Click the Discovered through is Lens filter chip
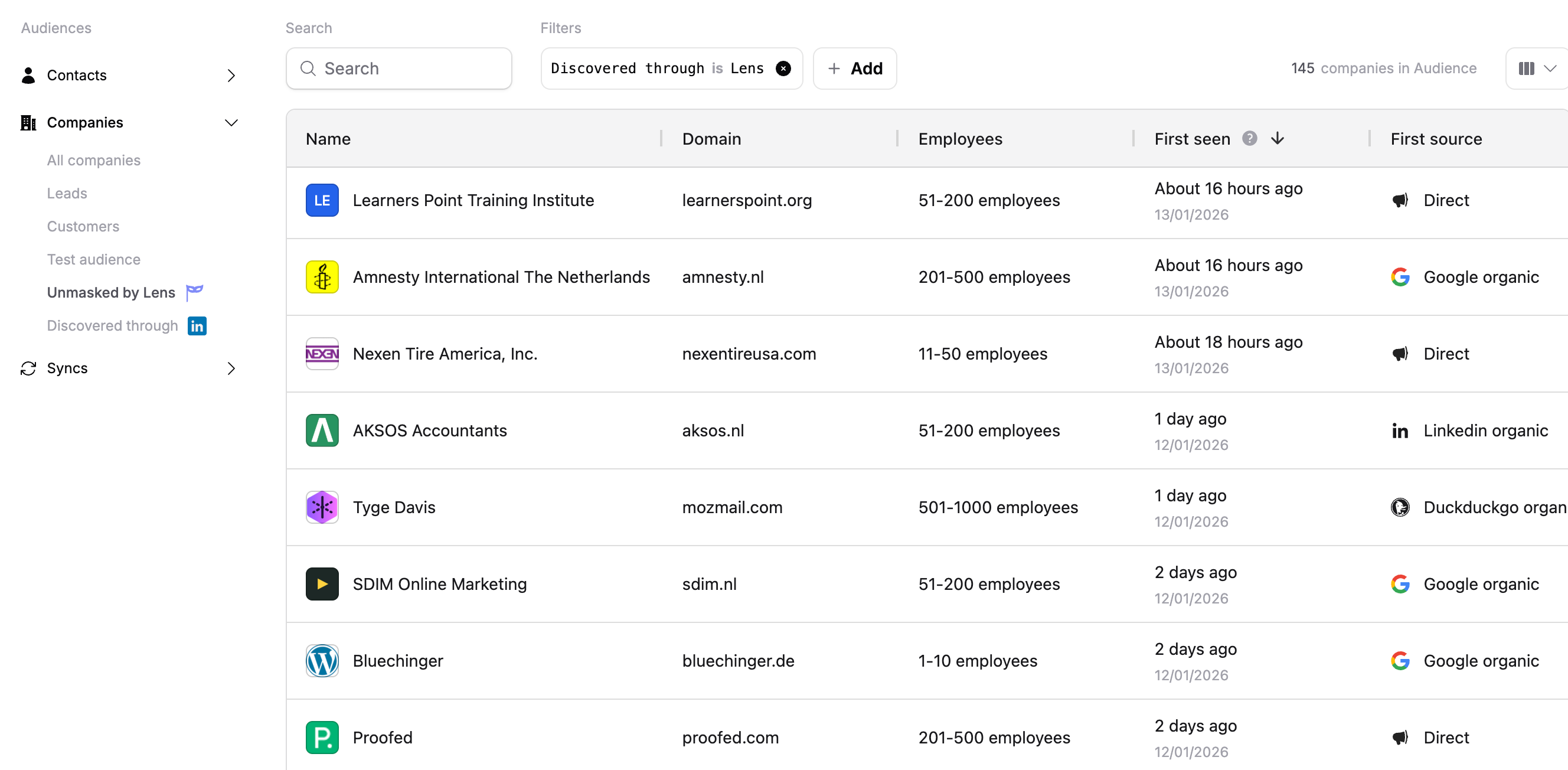Image resolution: width=1568 pixels, height=770 pixels. pos(671,68)
